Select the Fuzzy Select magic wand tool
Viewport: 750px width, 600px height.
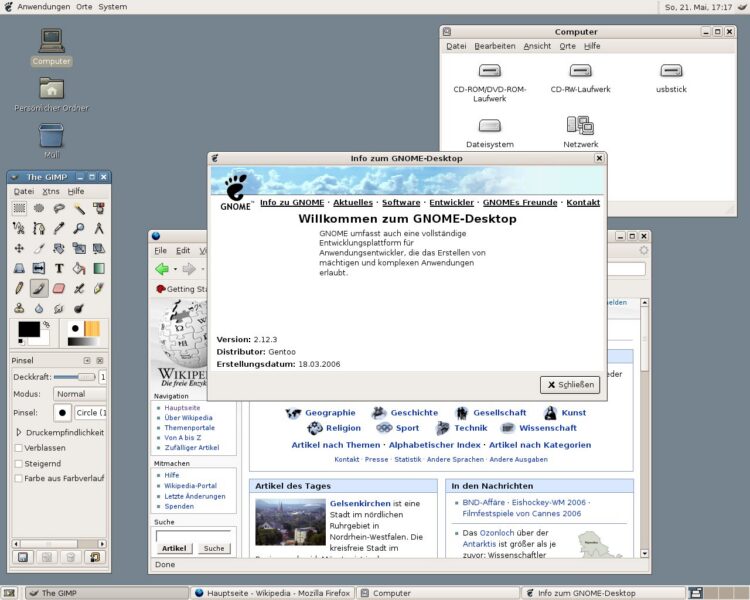79,208
